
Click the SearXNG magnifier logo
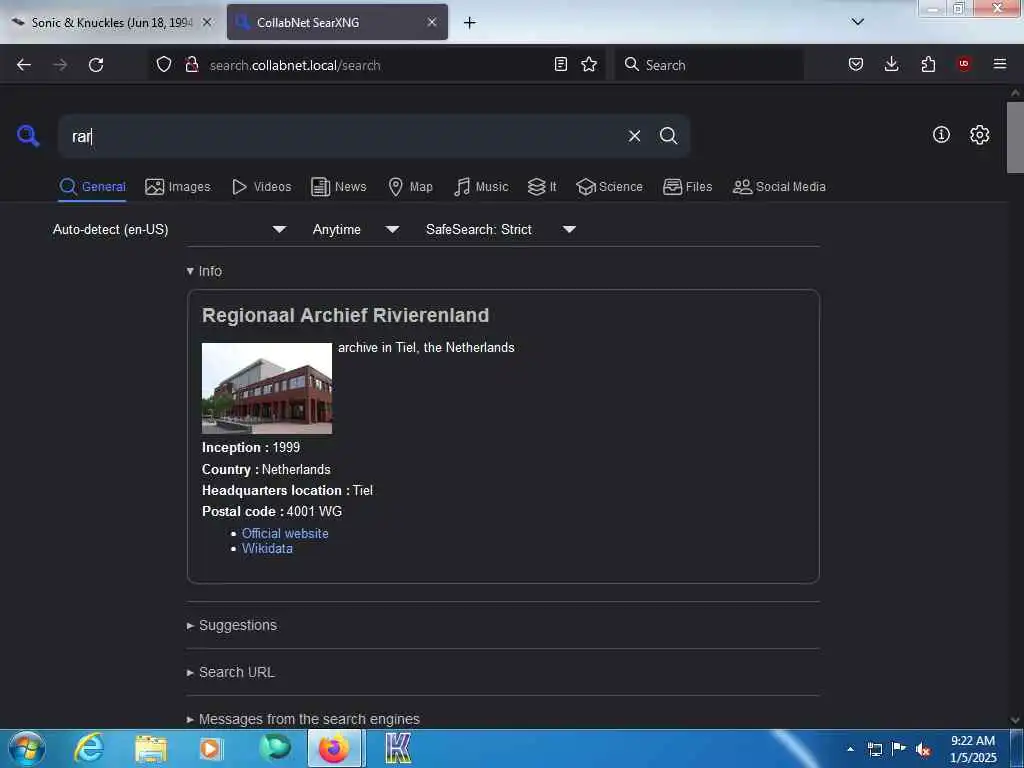coord(28,136)
